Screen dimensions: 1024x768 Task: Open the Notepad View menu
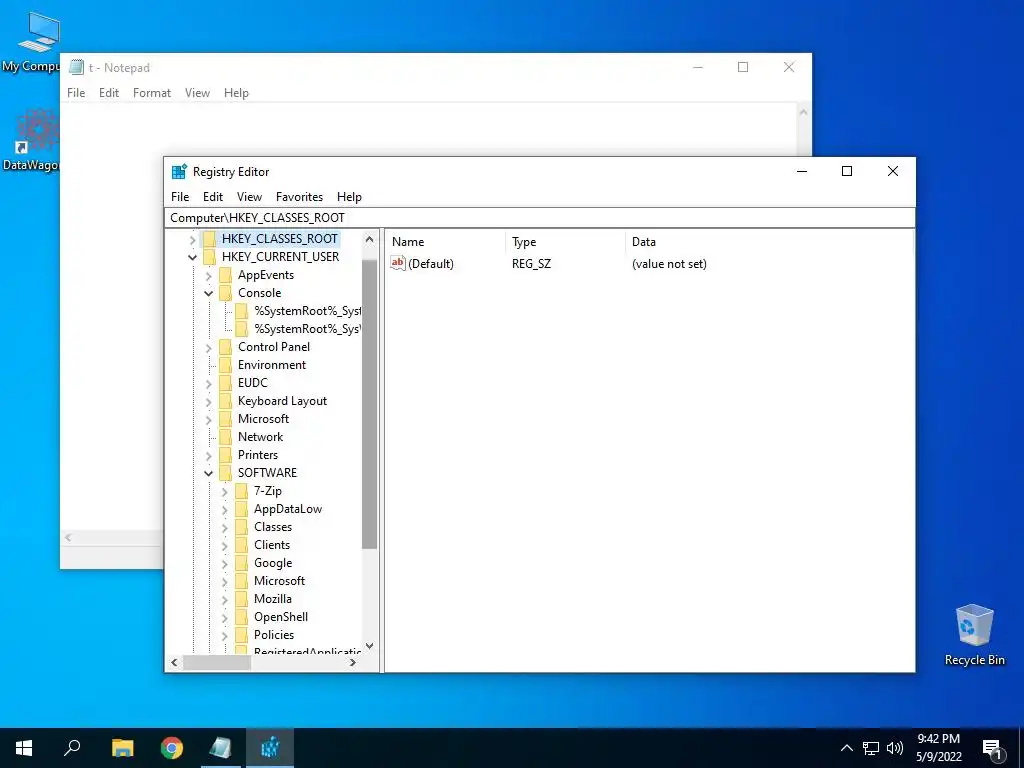coord(197,93)
